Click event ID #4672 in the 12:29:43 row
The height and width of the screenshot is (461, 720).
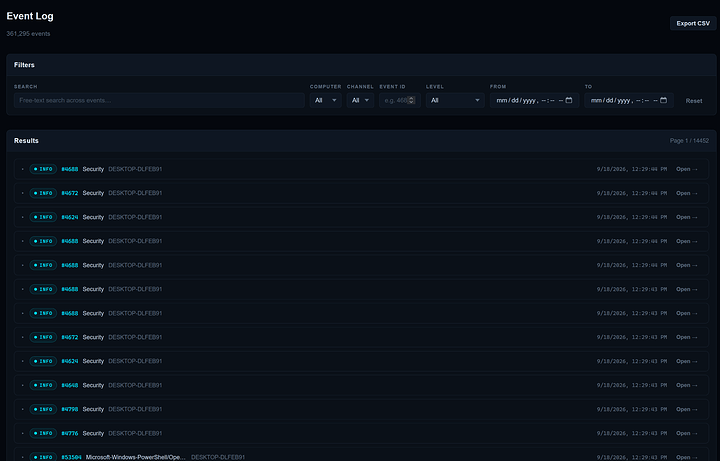(70, 337)
